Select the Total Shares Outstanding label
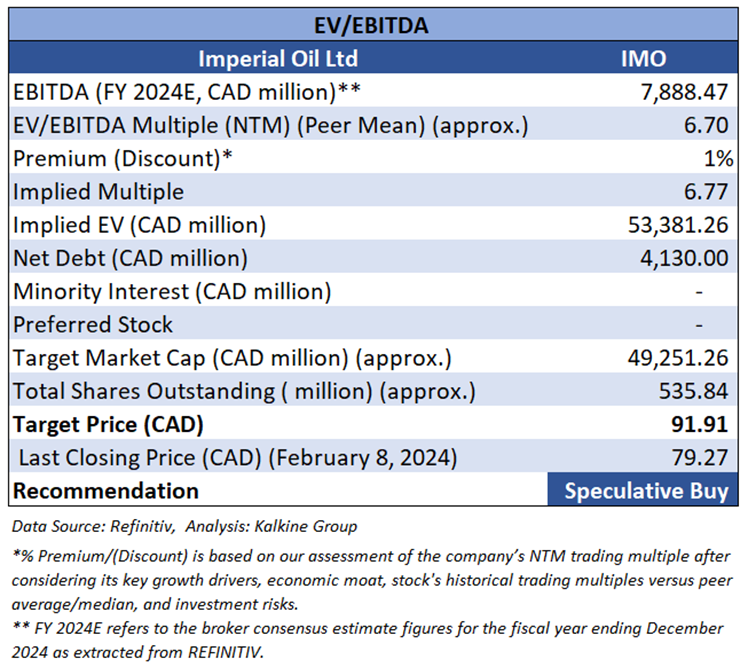748x667 pixels. click(x=244, y=391)
